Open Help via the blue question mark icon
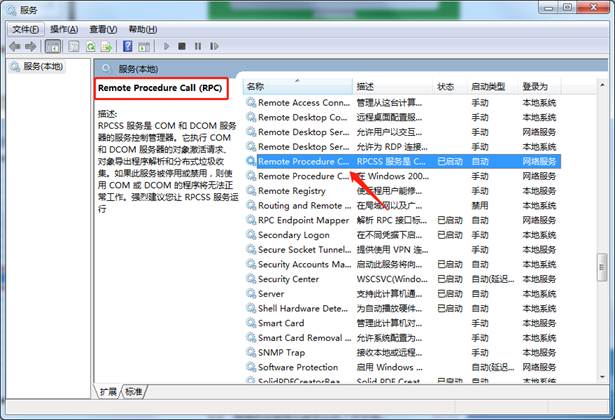 (x=128, y=46)
